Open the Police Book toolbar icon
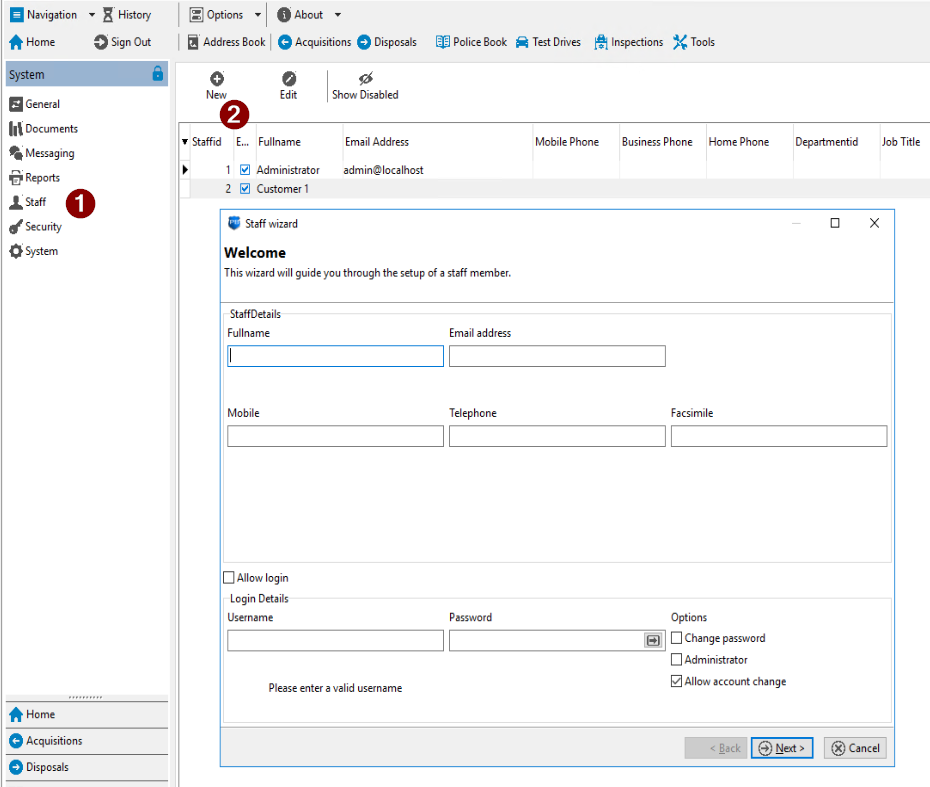930x787 pixels. pos(442,42)
